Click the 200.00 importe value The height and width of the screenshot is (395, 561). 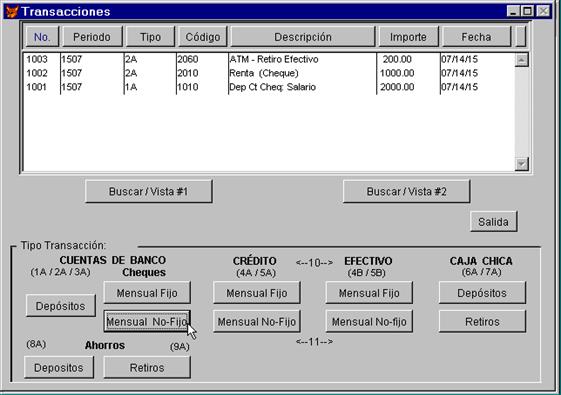(x=397, y=59)
